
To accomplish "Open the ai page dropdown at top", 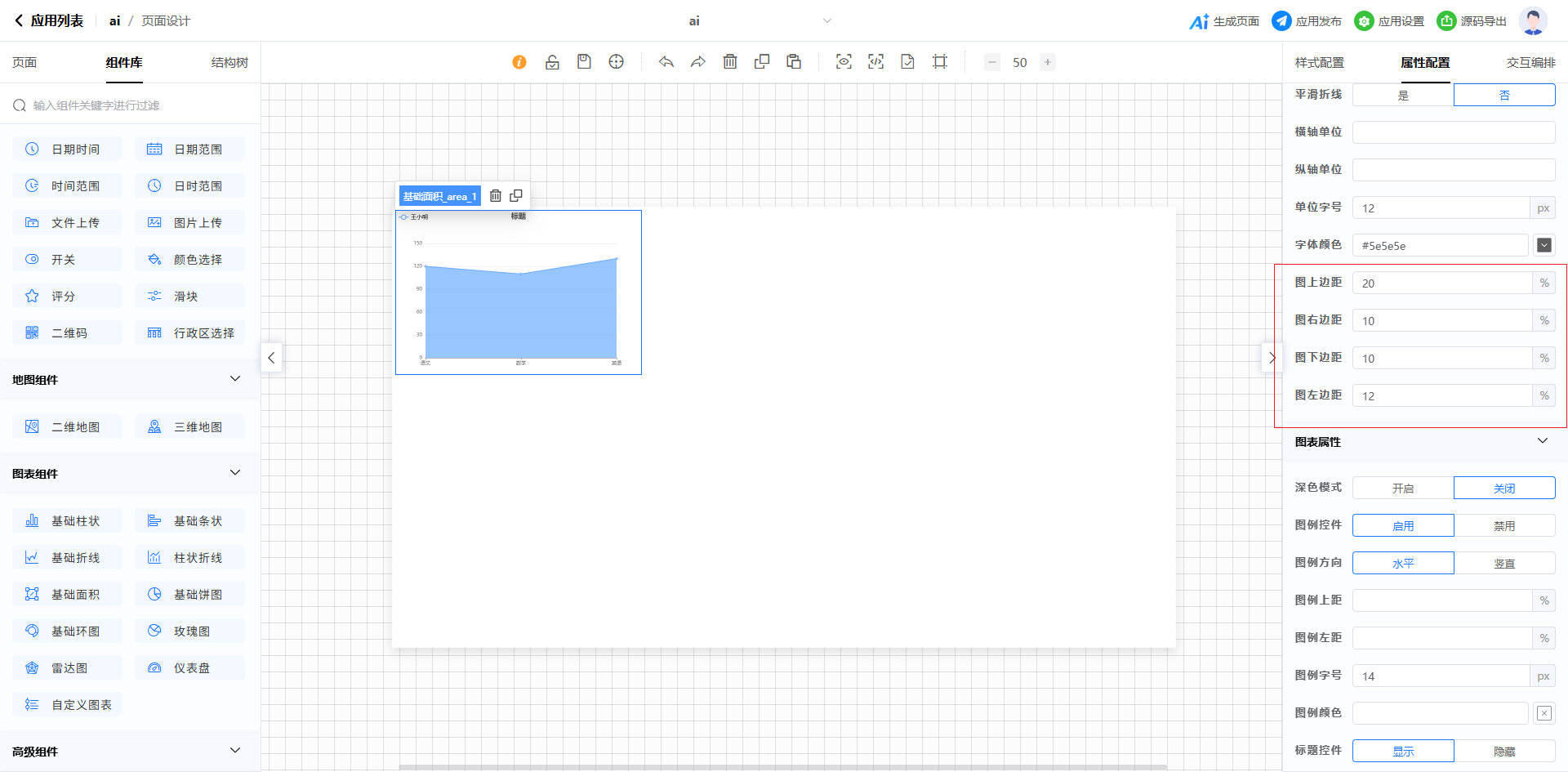I will pos(826,21).
